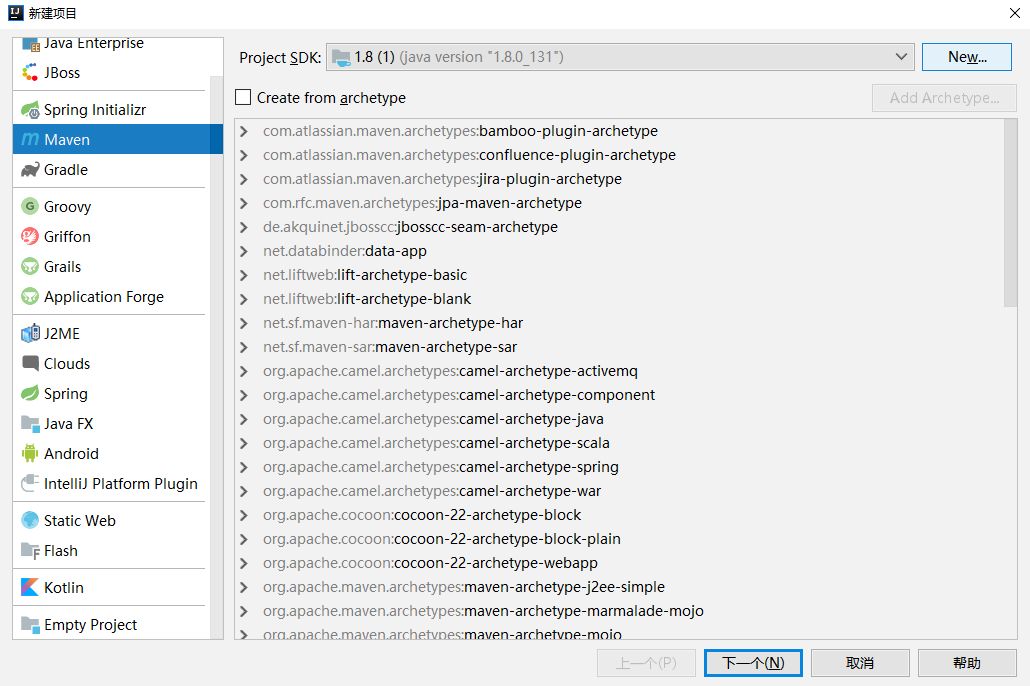This screenshot has width=1030, height=686.
Task: Select Kotlin project type label
Action: click(x=64, y=587)
